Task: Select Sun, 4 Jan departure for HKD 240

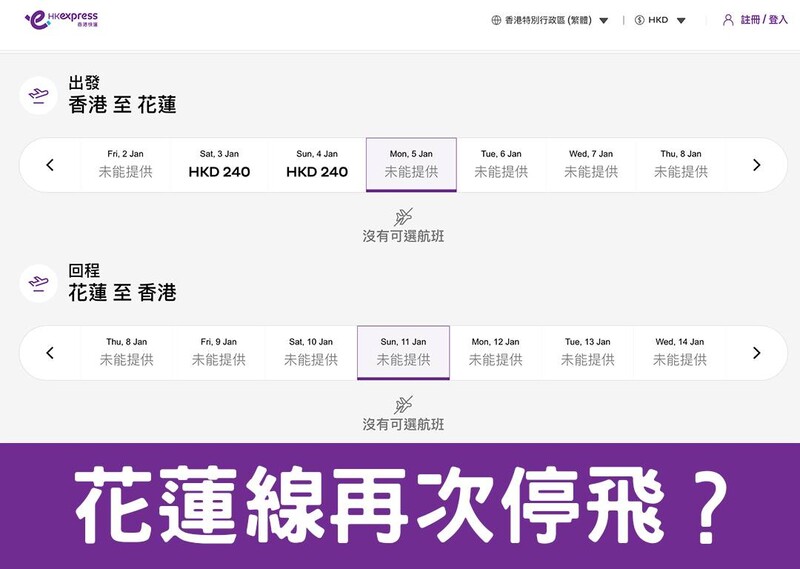Action: 317,165
